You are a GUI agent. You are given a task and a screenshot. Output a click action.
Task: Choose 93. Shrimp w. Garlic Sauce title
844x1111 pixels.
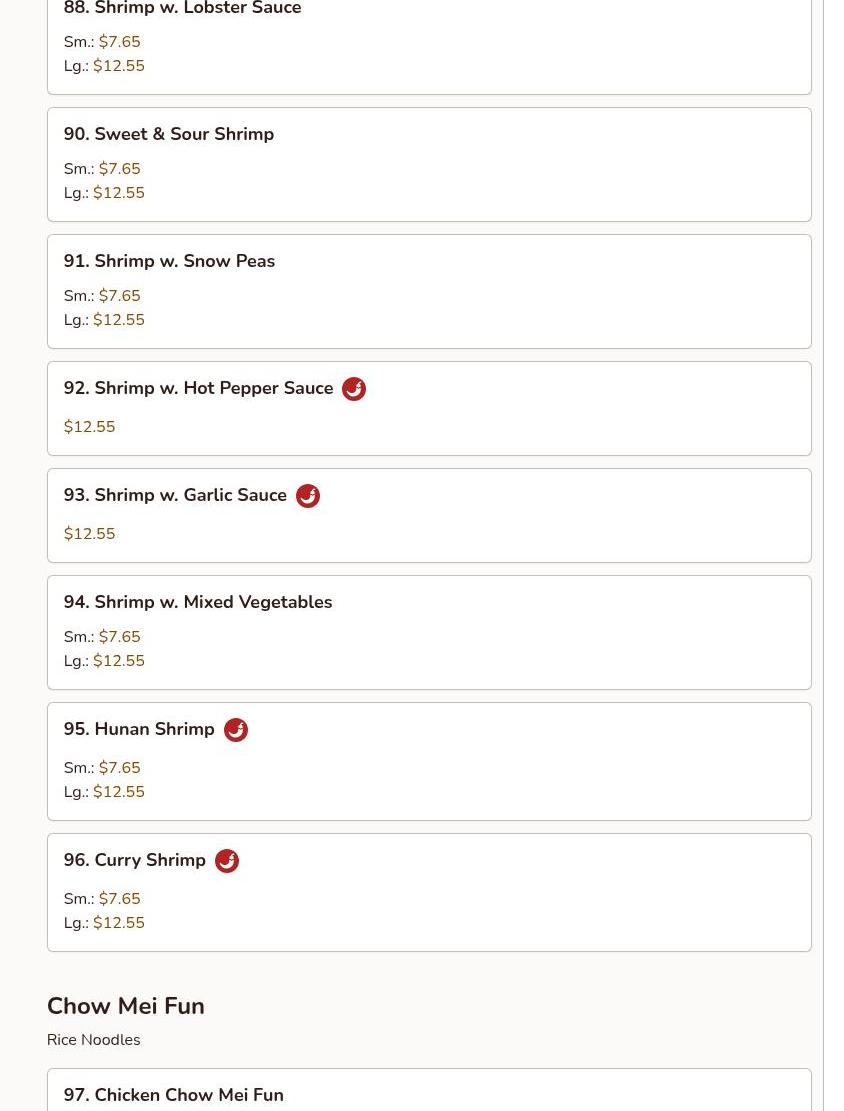(175, 495)
